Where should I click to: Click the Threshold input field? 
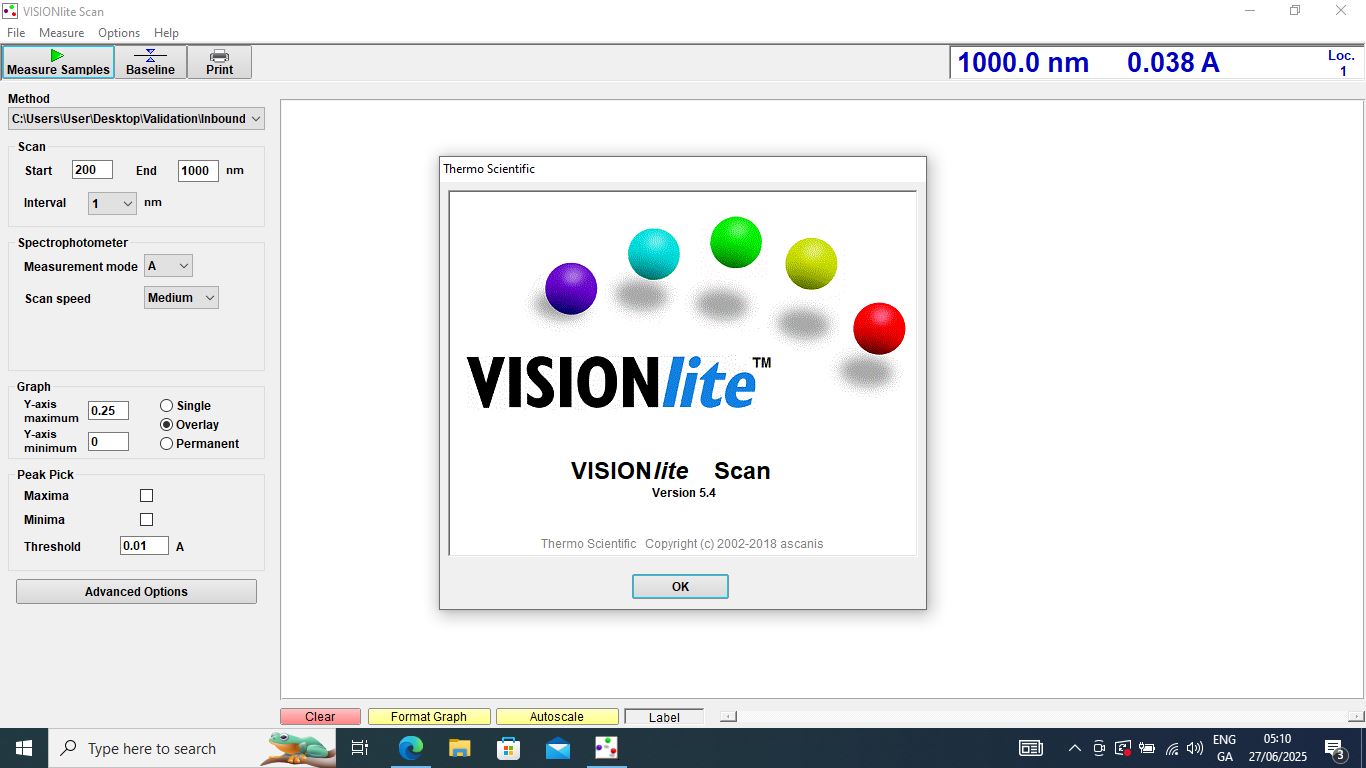click(144, 546)
